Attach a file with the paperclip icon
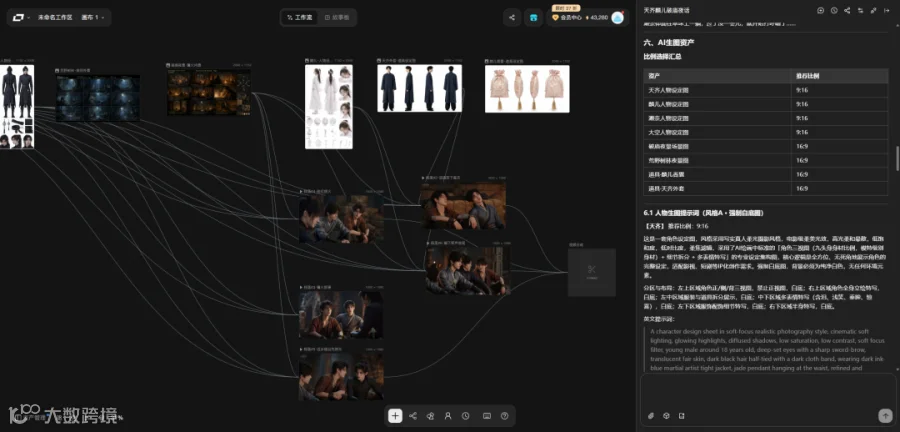This screenshot has width=900, height=432. [651, 415]
